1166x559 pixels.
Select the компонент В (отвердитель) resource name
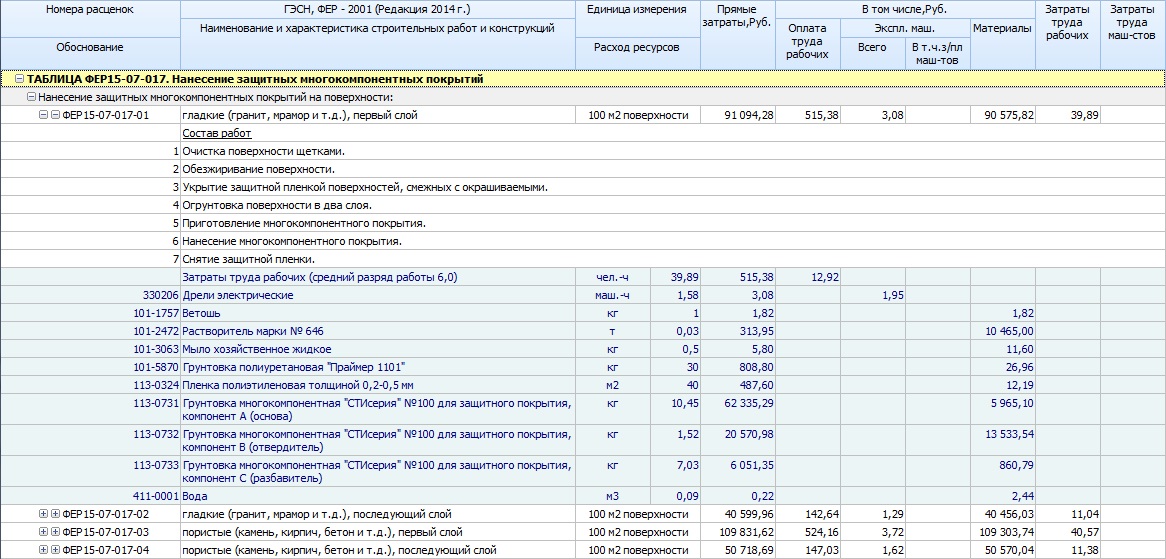(x=378, y=440)
